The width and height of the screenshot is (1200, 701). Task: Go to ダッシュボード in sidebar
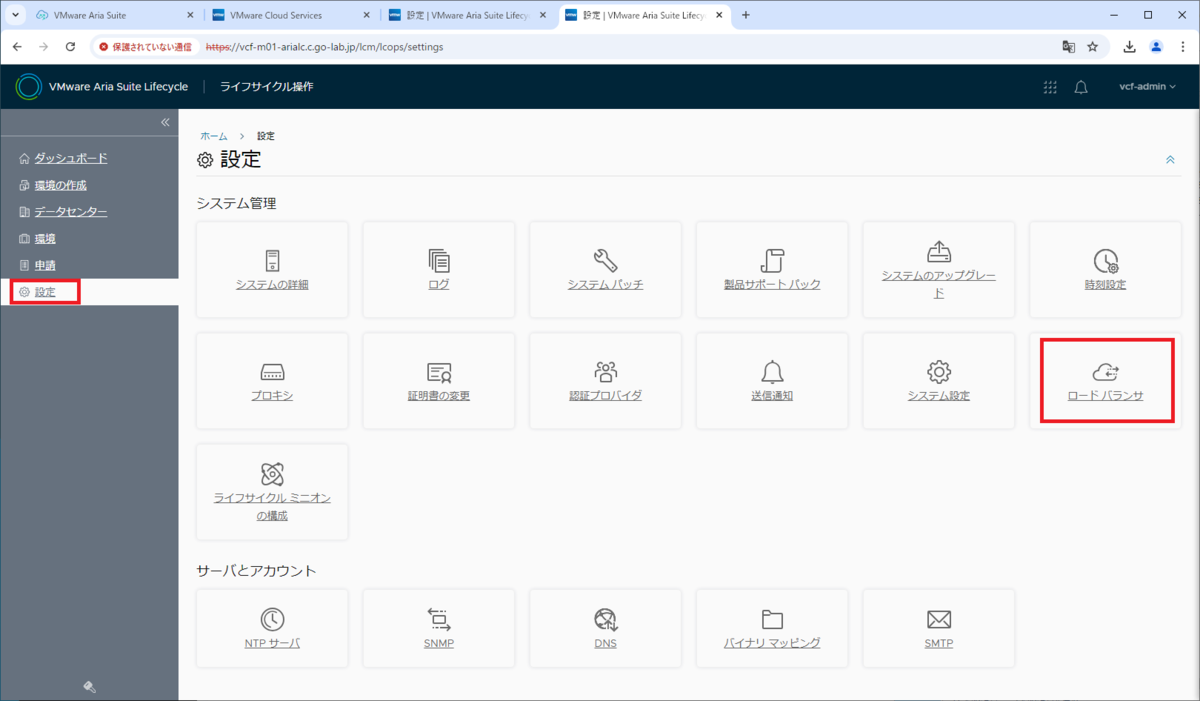point(70,158)
